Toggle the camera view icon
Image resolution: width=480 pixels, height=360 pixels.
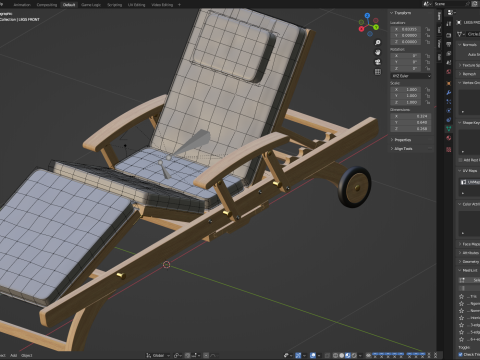pos(378,62)
